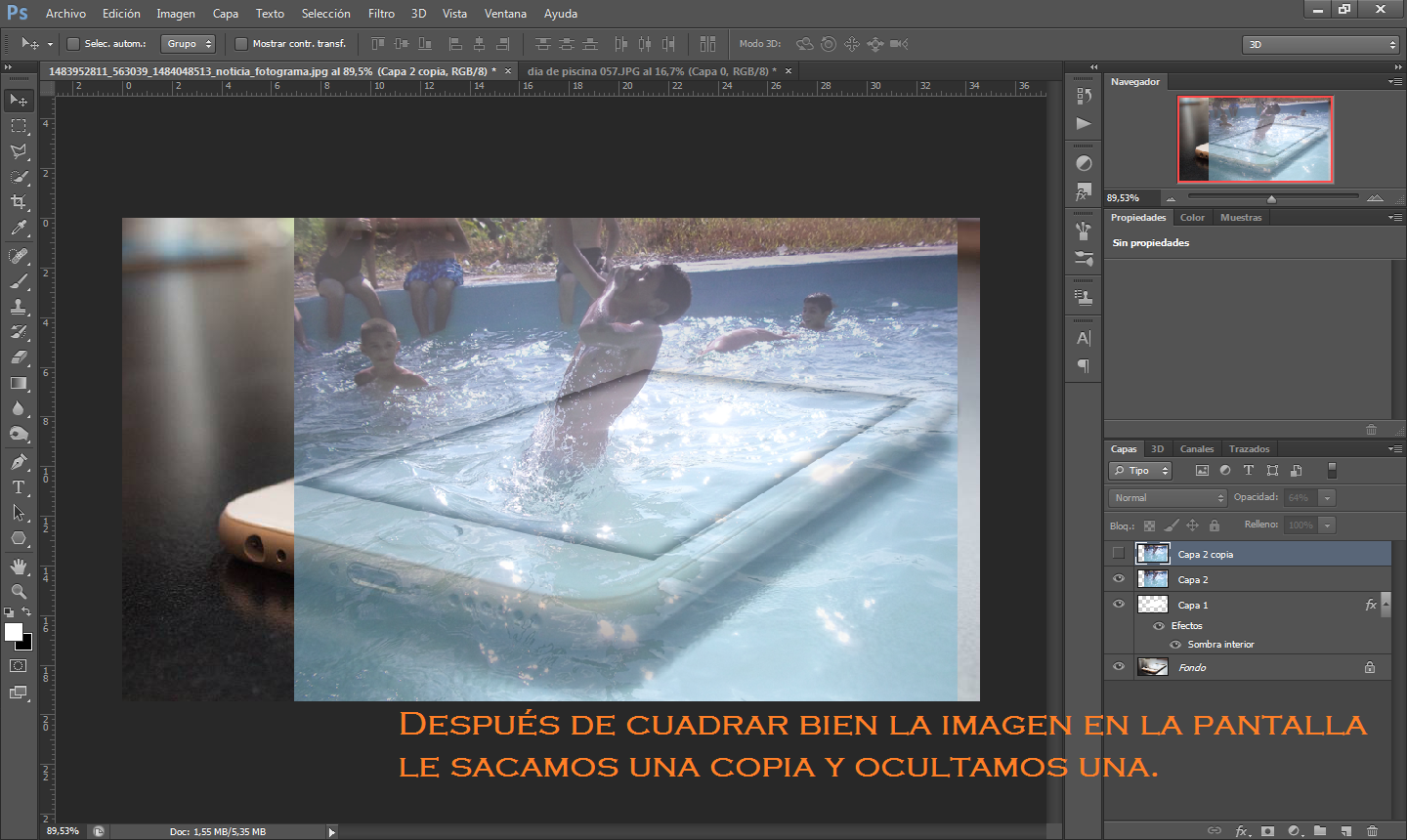Open the Selección menu

(x=325, y=14)
